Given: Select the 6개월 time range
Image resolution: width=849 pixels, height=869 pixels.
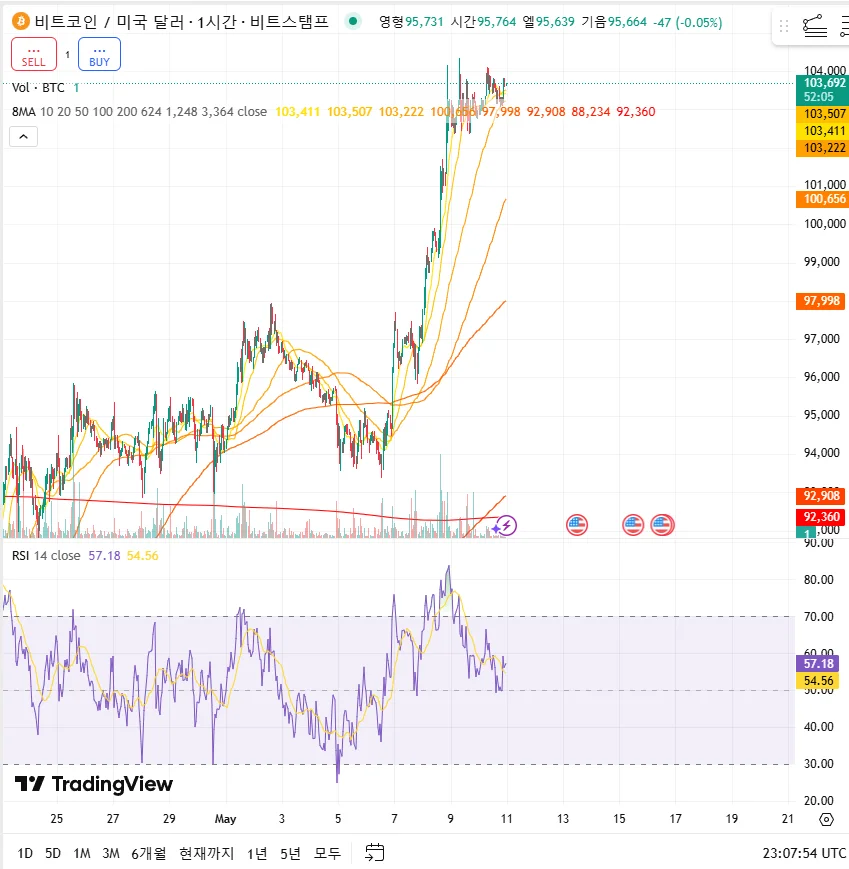Looking at the screenshot, I should tap(149, 853).
